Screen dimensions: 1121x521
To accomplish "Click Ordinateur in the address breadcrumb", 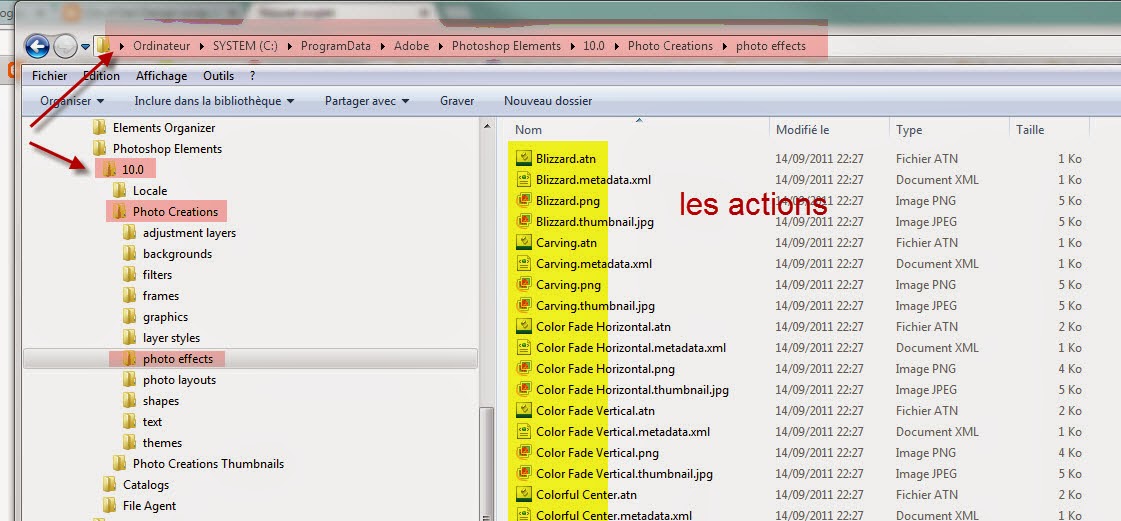I will pyautogui.click(x=162, y=46).
